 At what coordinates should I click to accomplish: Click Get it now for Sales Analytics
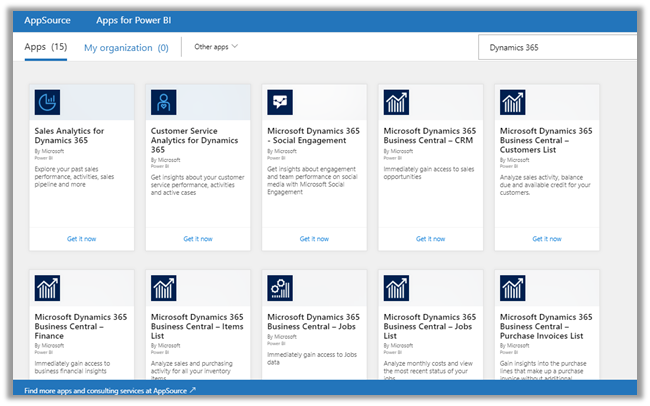click(x=81, y=239)
